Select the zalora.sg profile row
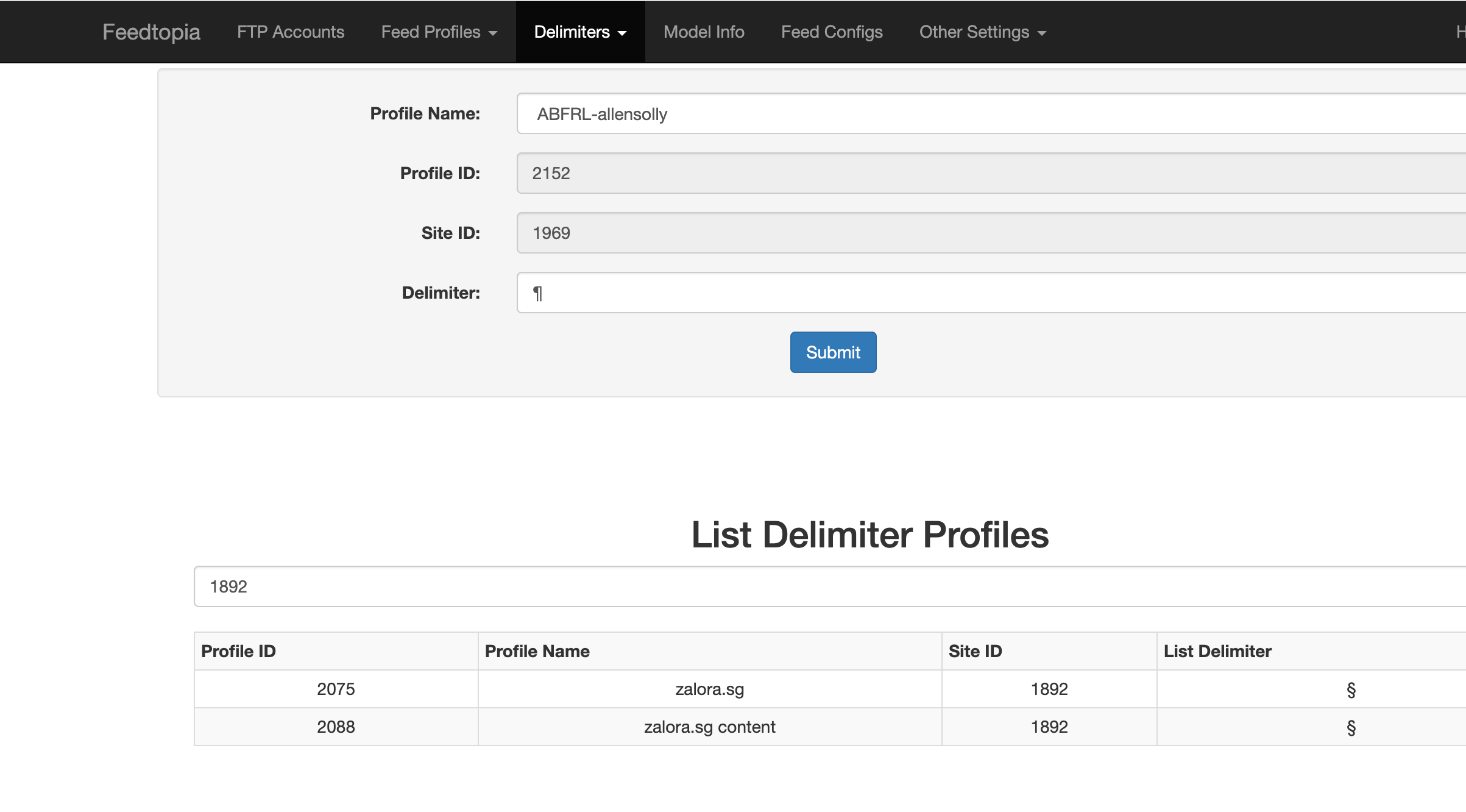The image size is (1466, 812). point(709,689)
